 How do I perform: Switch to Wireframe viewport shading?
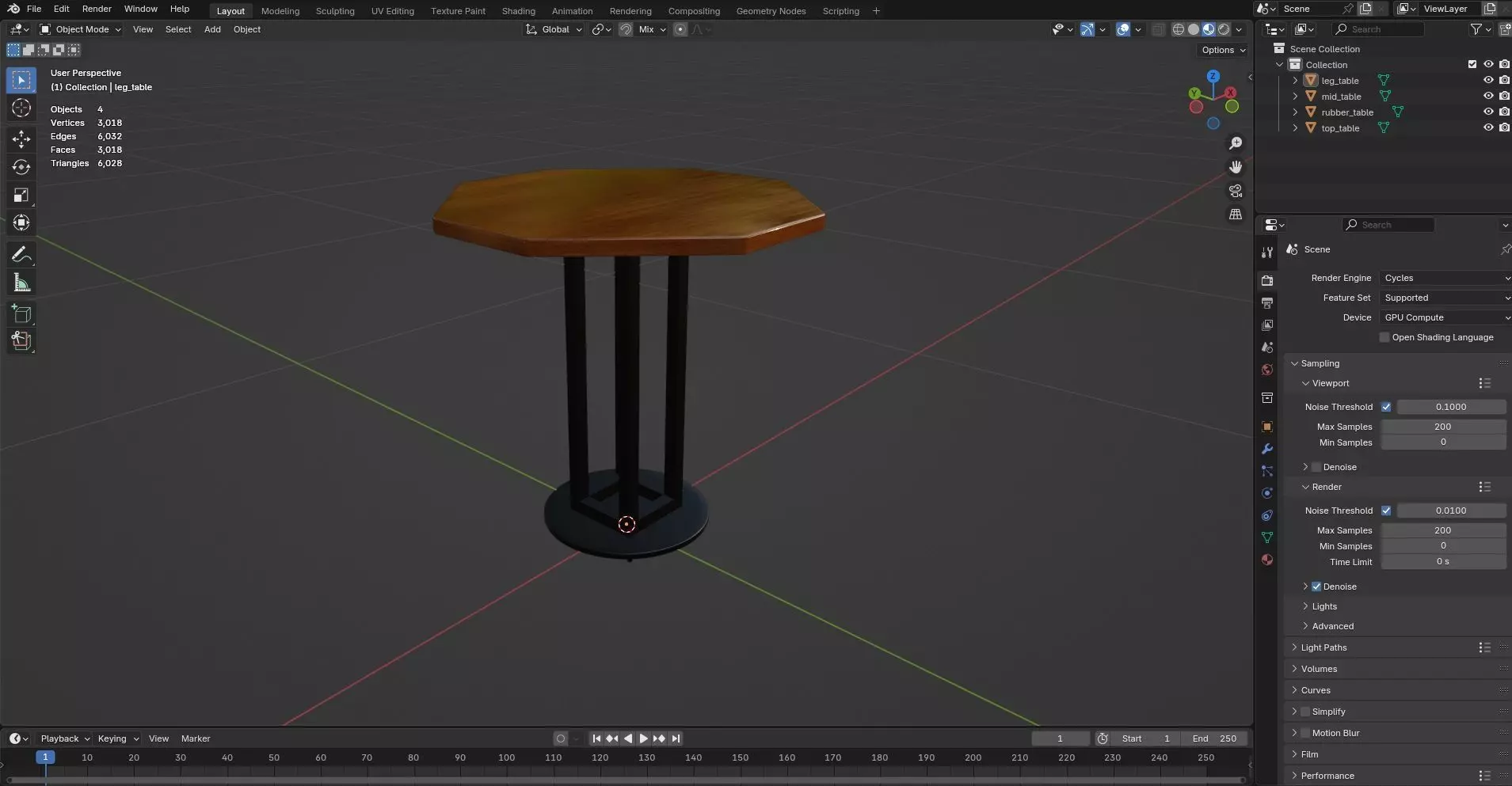[1179, 29]
